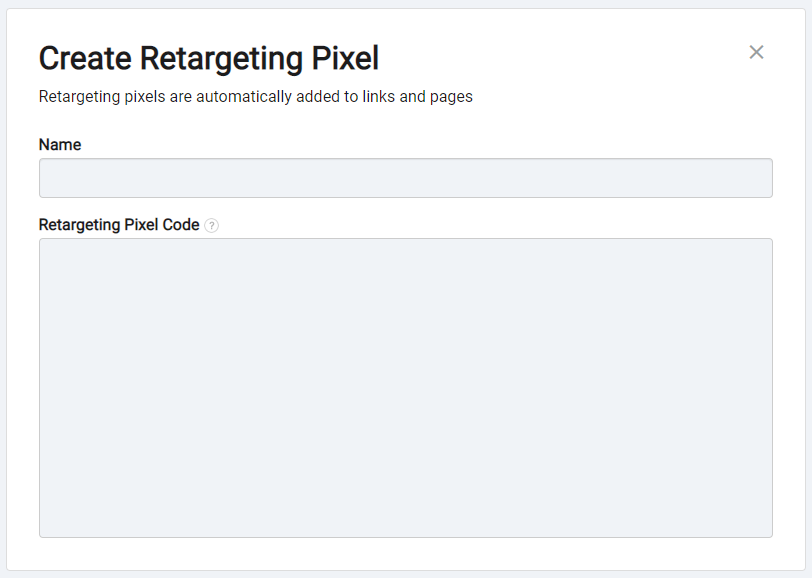Dismiss the dialog using the X icon

pyautogui.click(x=756, y=52)
